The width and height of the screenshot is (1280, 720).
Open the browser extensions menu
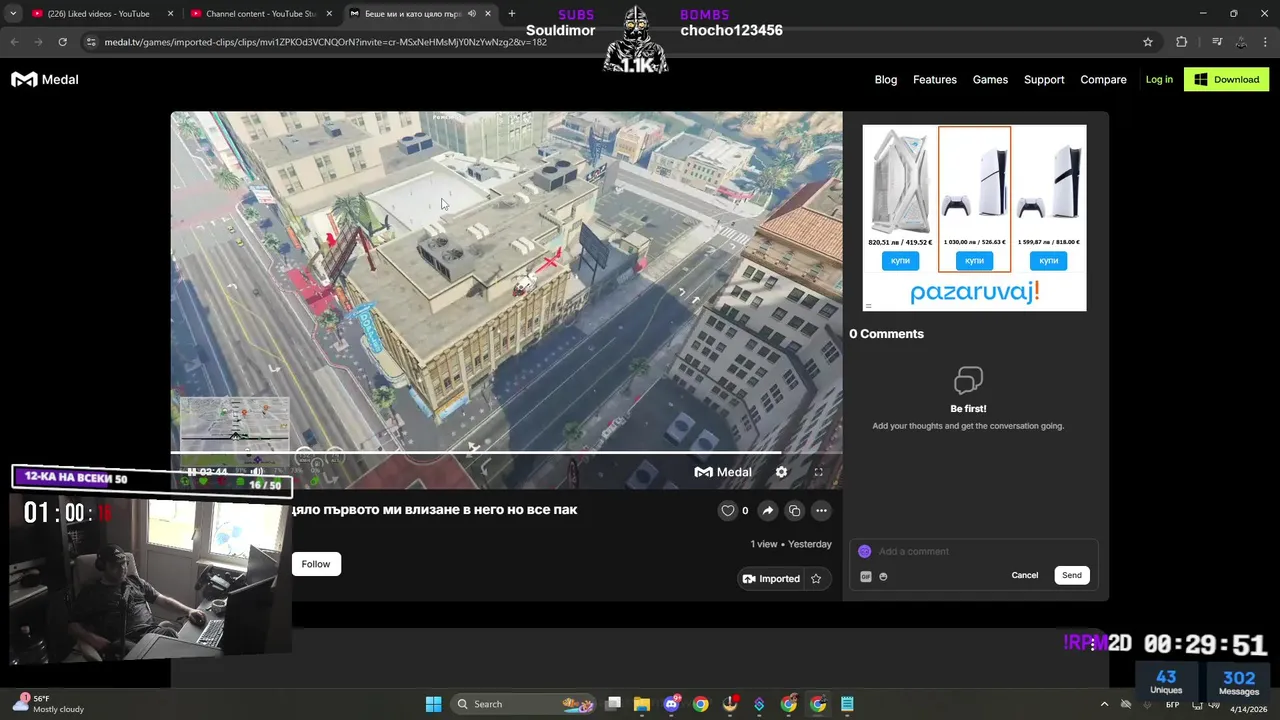(x=1182, y=42)
